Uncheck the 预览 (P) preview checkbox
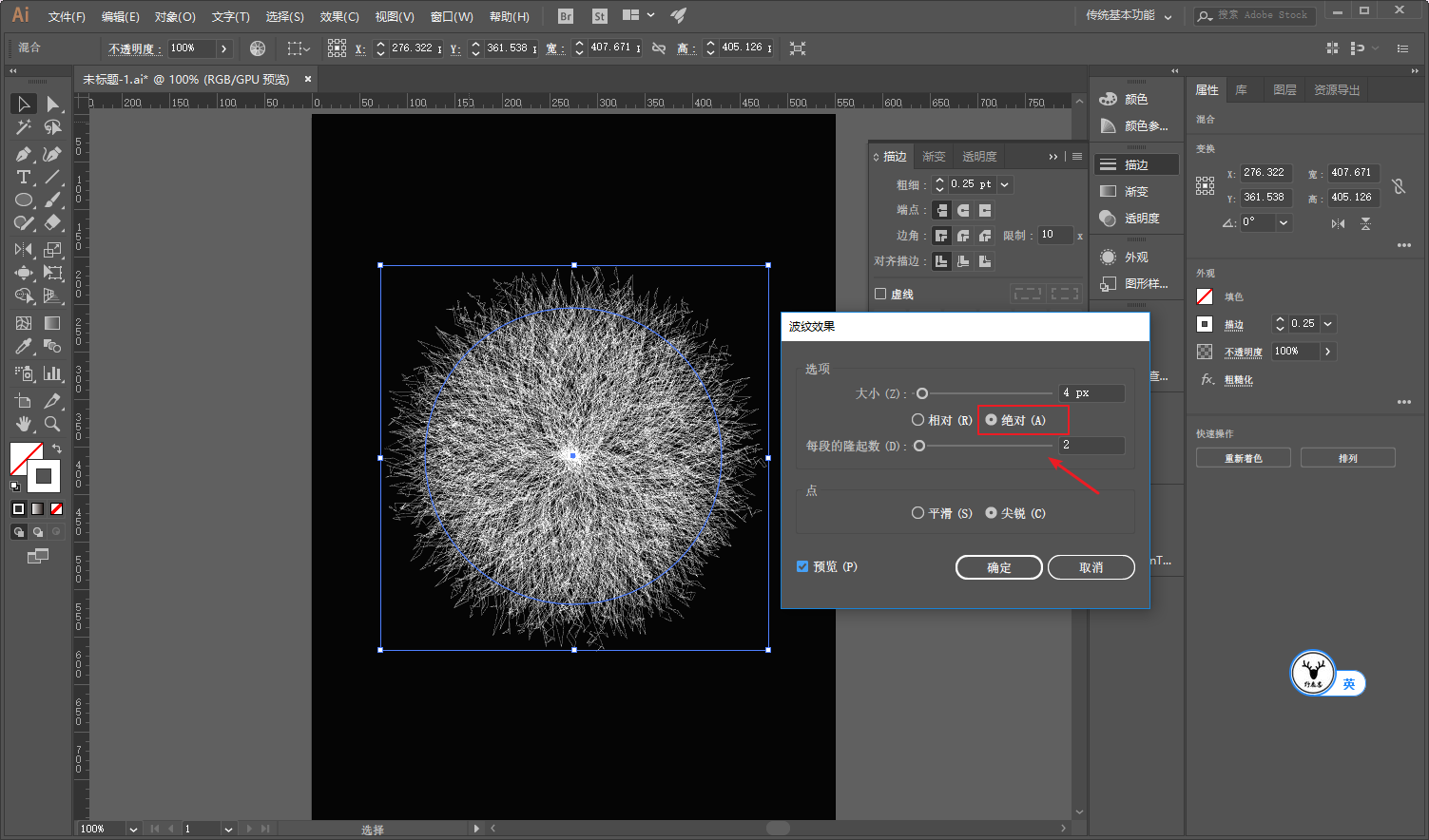This screenshot has height=840, width=1429. (802, 566)
